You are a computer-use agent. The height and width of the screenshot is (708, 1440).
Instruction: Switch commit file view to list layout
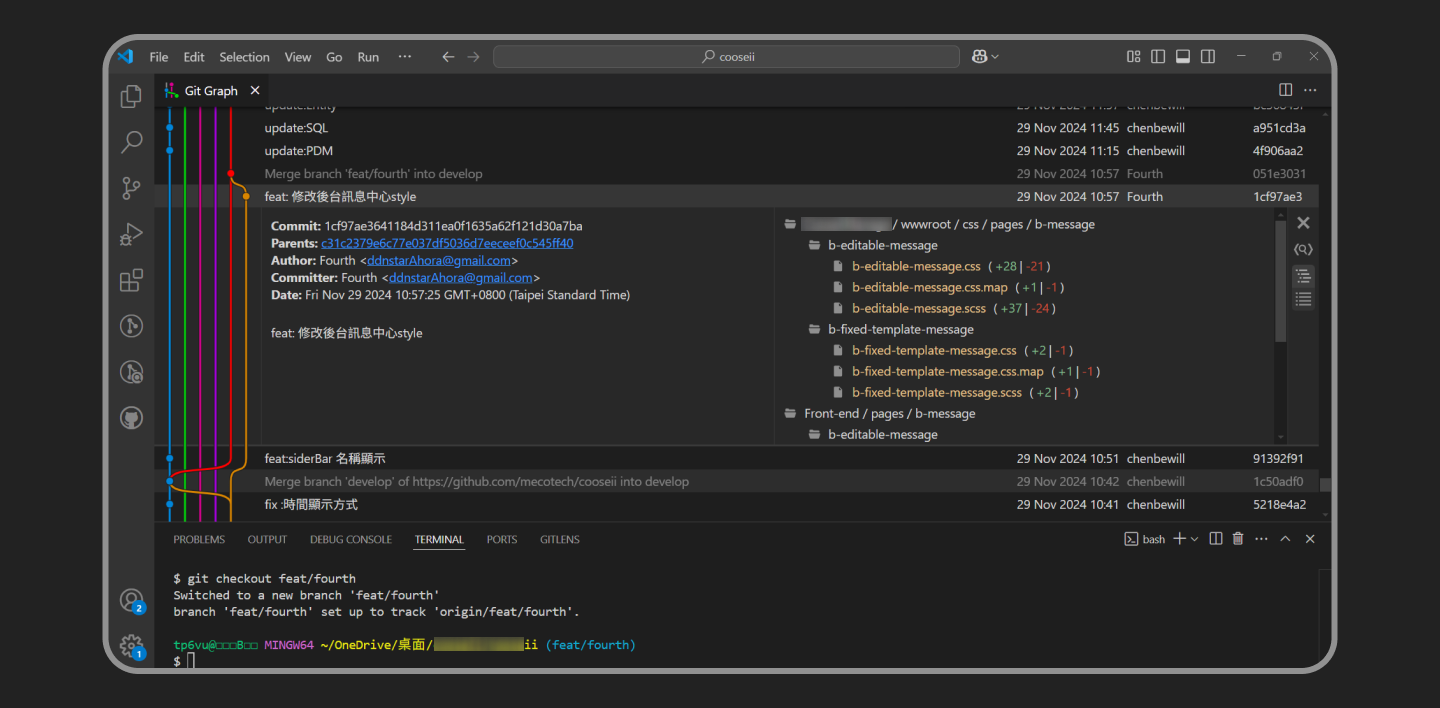click(x=1303, y=298)
